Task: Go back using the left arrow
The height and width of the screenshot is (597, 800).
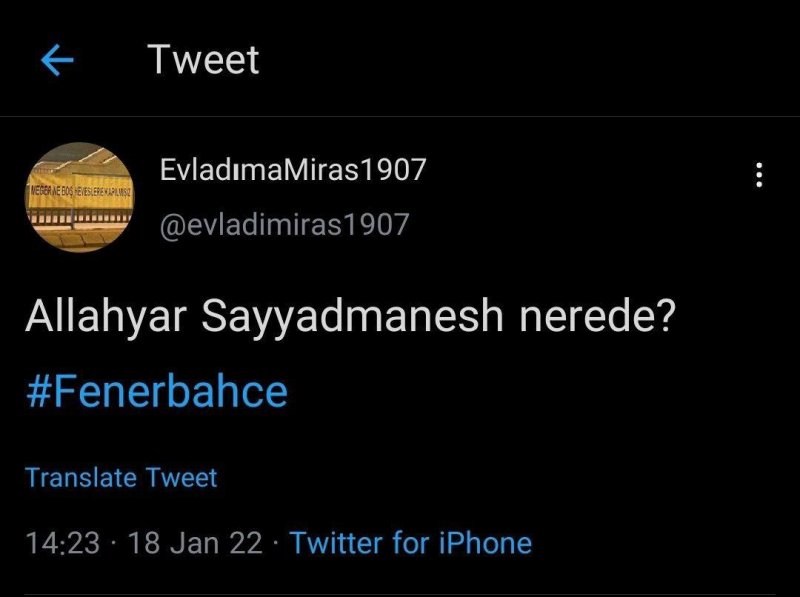Action: click(58, 61)
